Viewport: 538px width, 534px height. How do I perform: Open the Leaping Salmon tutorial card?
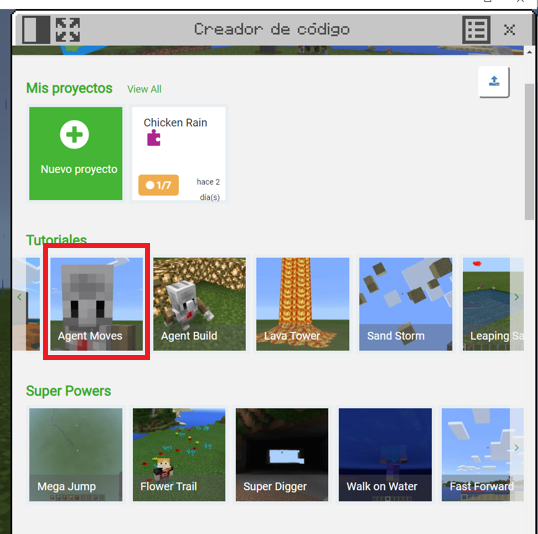click(493, 304)
